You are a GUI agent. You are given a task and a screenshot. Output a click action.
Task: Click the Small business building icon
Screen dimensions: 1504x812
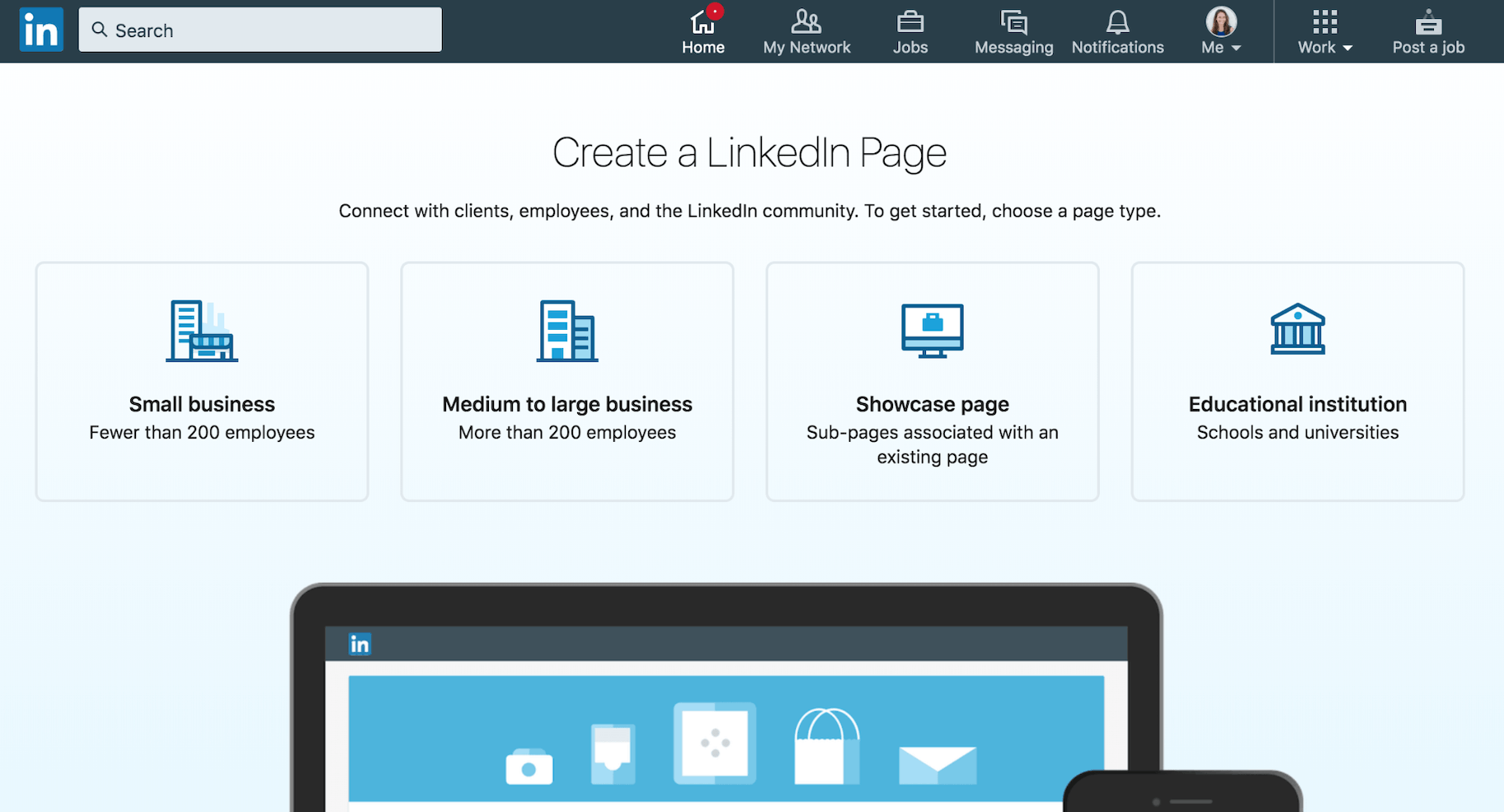pos(201,331)
